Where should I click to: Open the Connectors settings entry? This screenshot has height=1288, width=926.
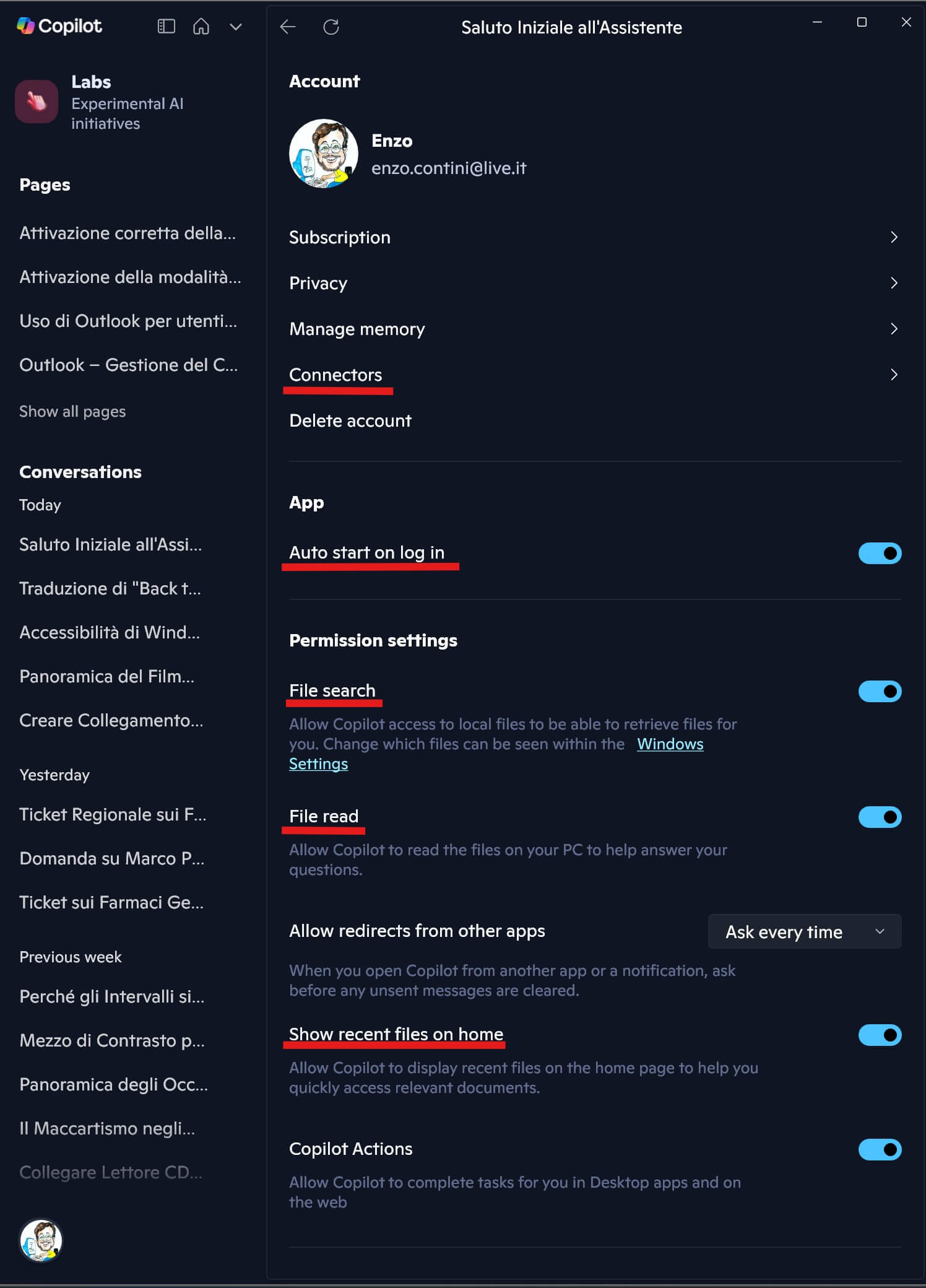coord(335,375)
